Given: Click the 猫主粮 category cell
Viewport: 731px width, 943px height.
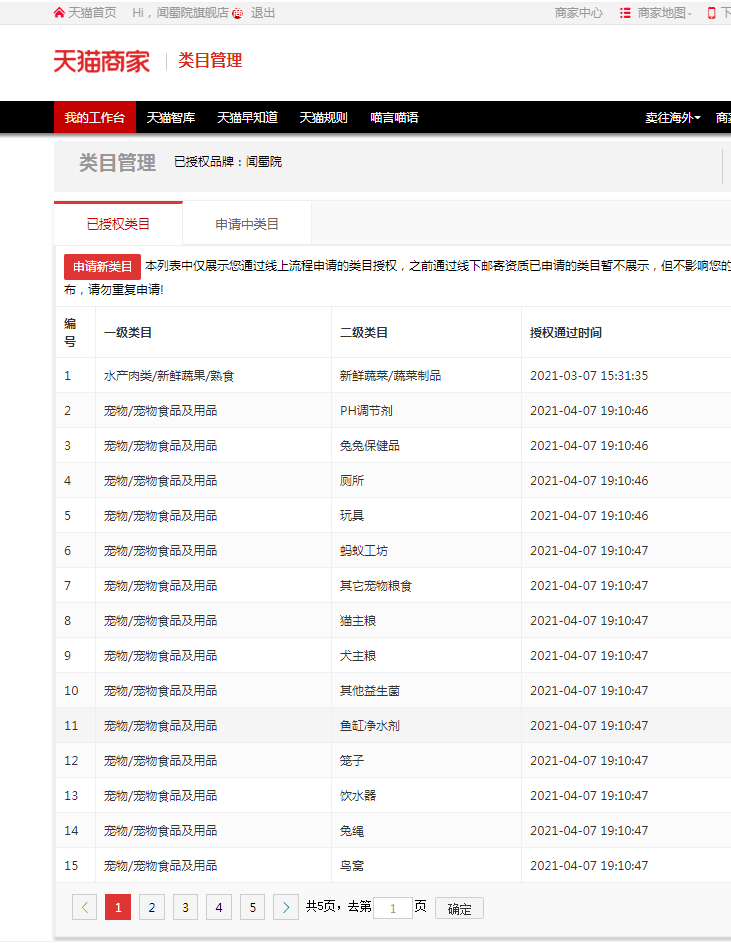Looking at the screenshot, I should point(357,620).
